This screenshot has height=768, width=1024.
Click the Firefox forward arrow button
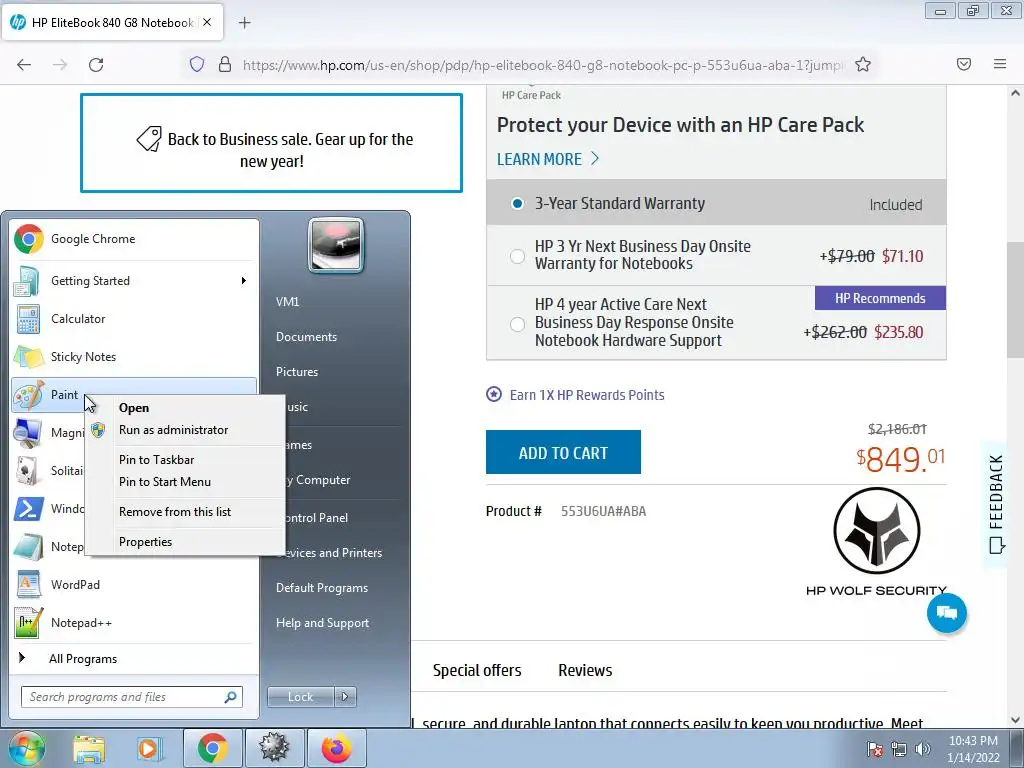pos(60,65)
